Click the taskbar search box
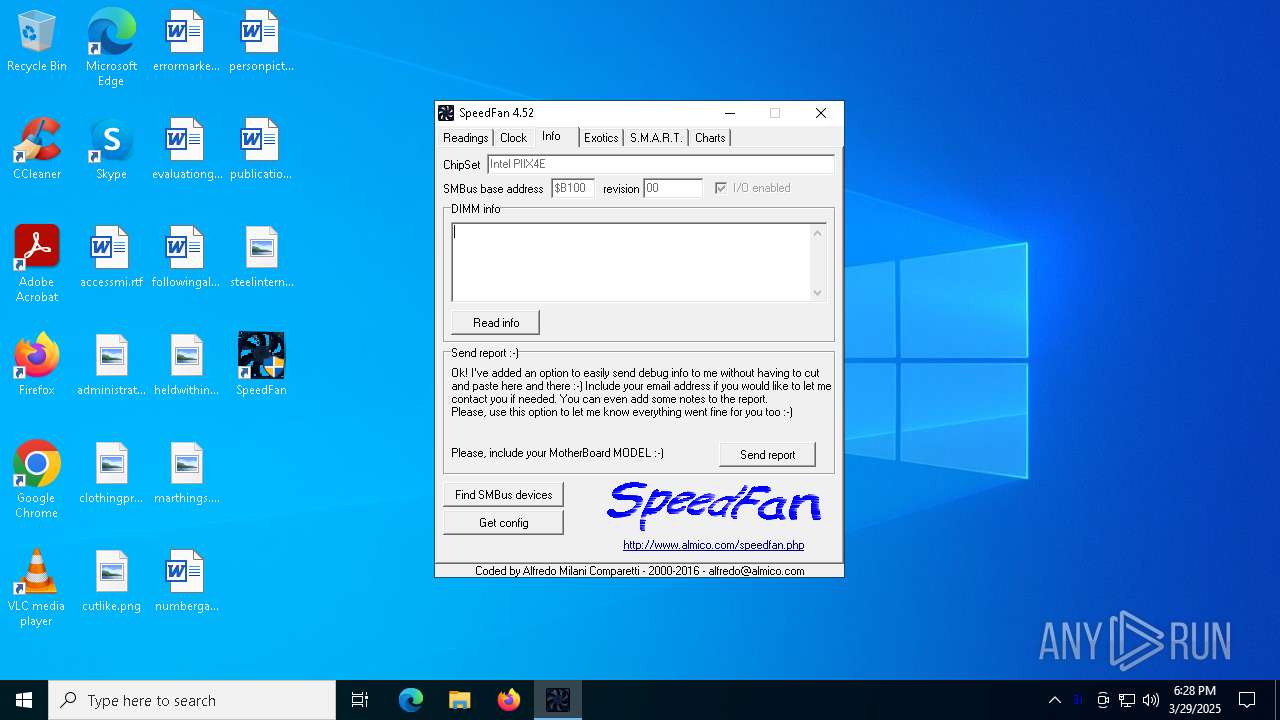 [x=192, y=700]
